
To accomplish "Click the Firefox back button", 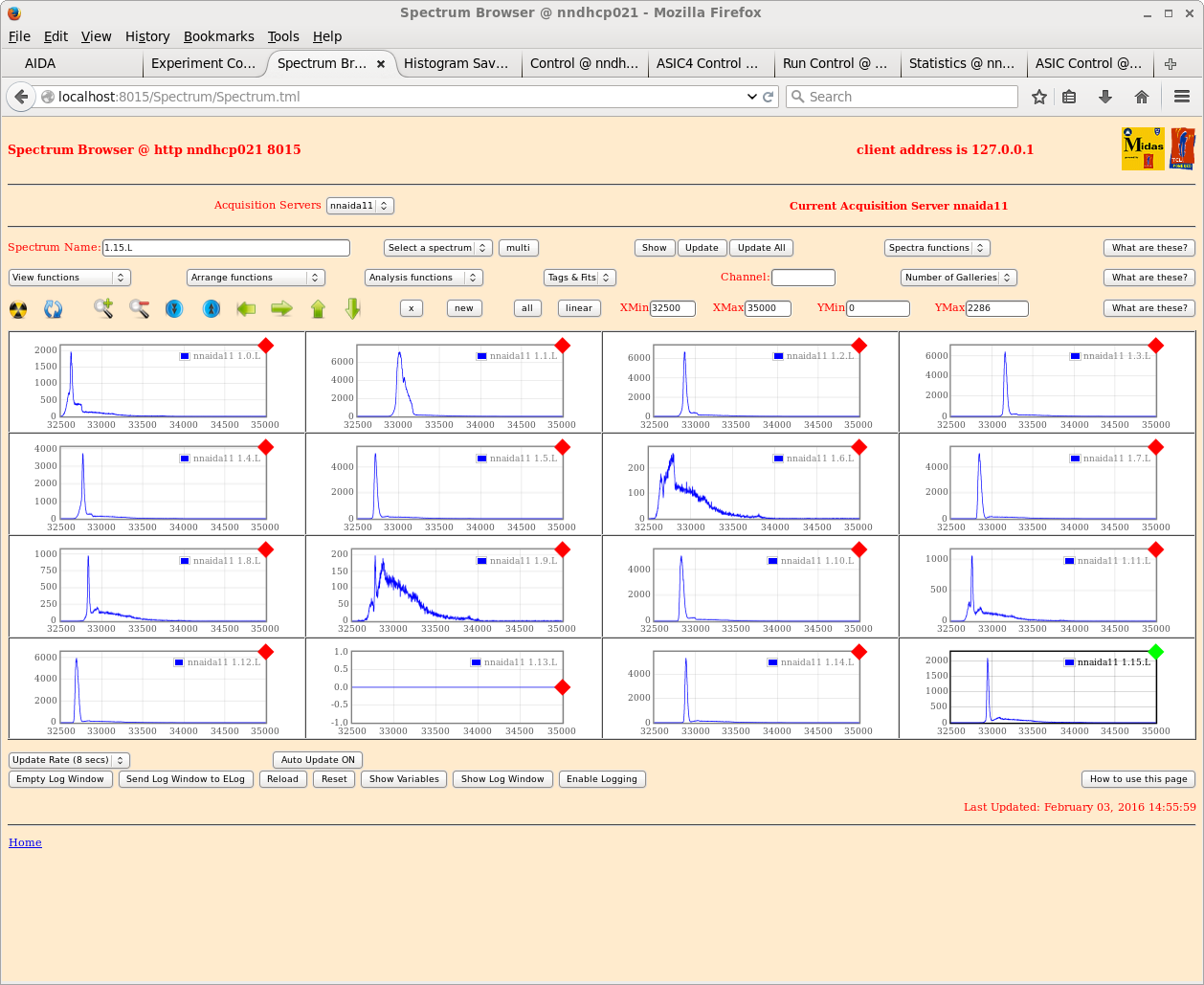I will click(21, 97).
